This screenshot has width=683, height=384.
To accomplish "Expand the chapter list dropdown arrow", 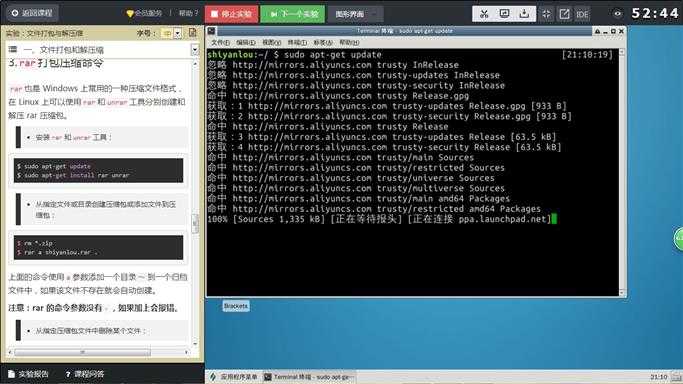I will coord(195,50).
